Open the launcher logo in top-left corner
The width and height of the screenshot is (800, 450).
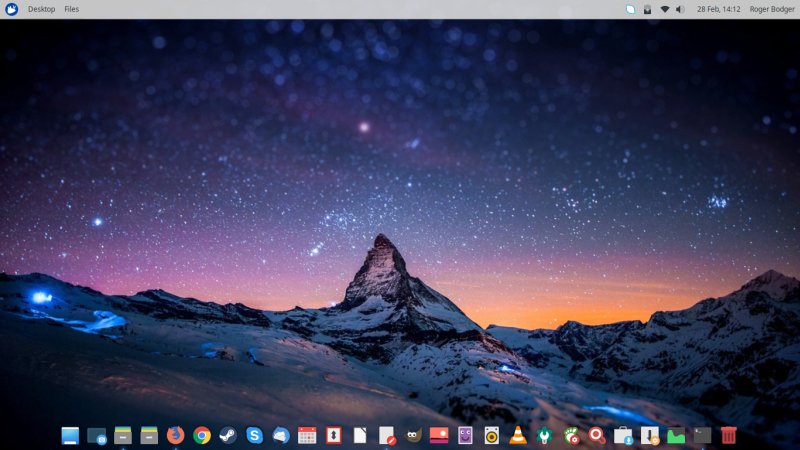coord(11,9)
